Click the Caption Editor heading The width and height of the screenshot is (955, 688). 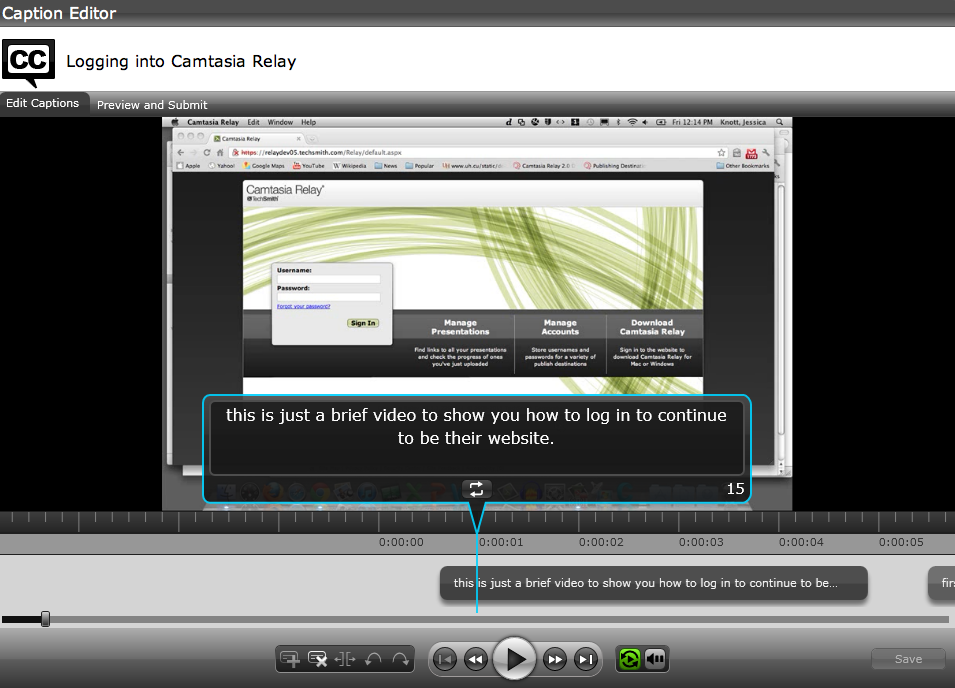click(x=58, y=13)
